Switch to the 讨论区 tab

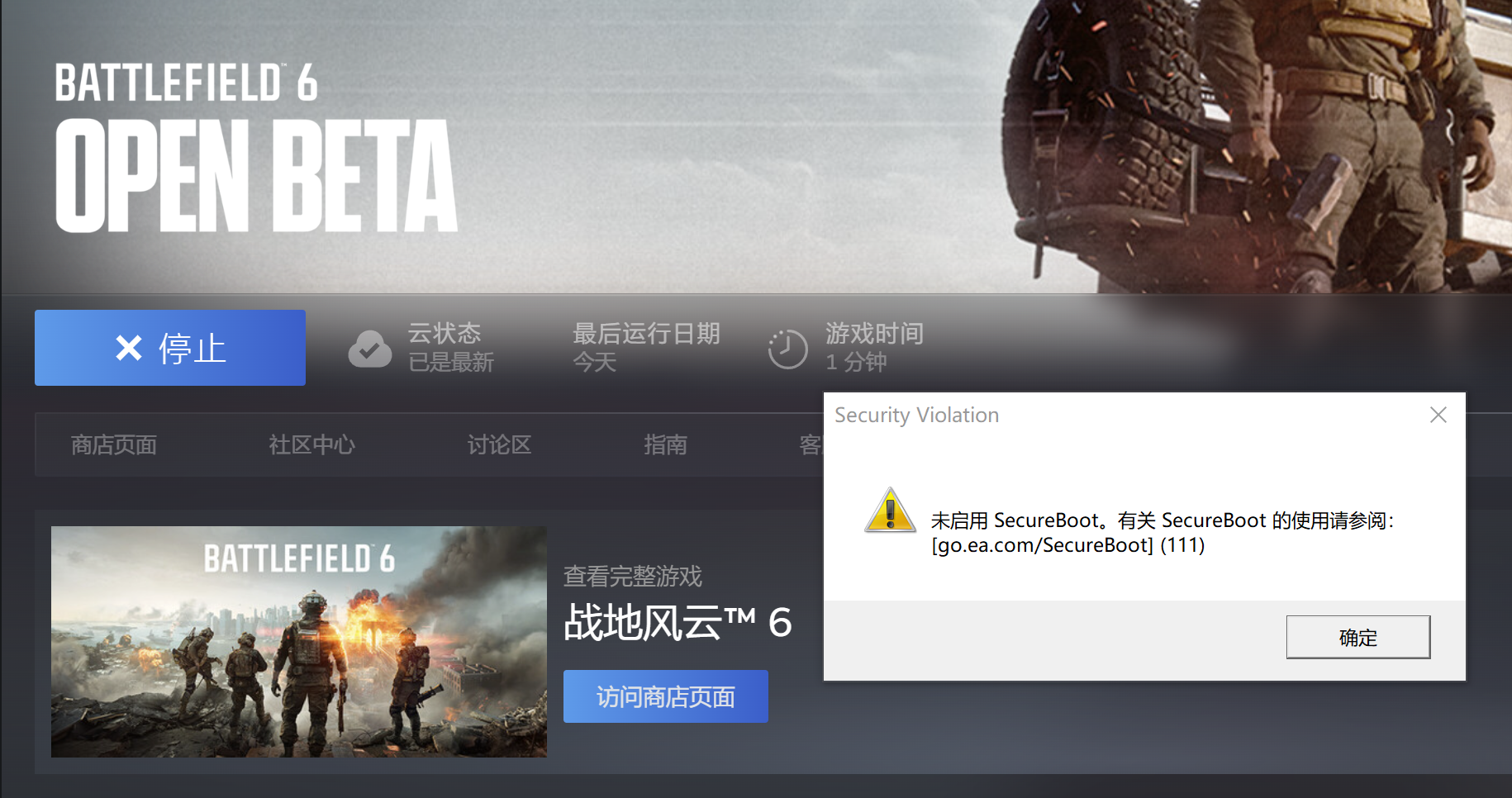(x=499, y=445)
